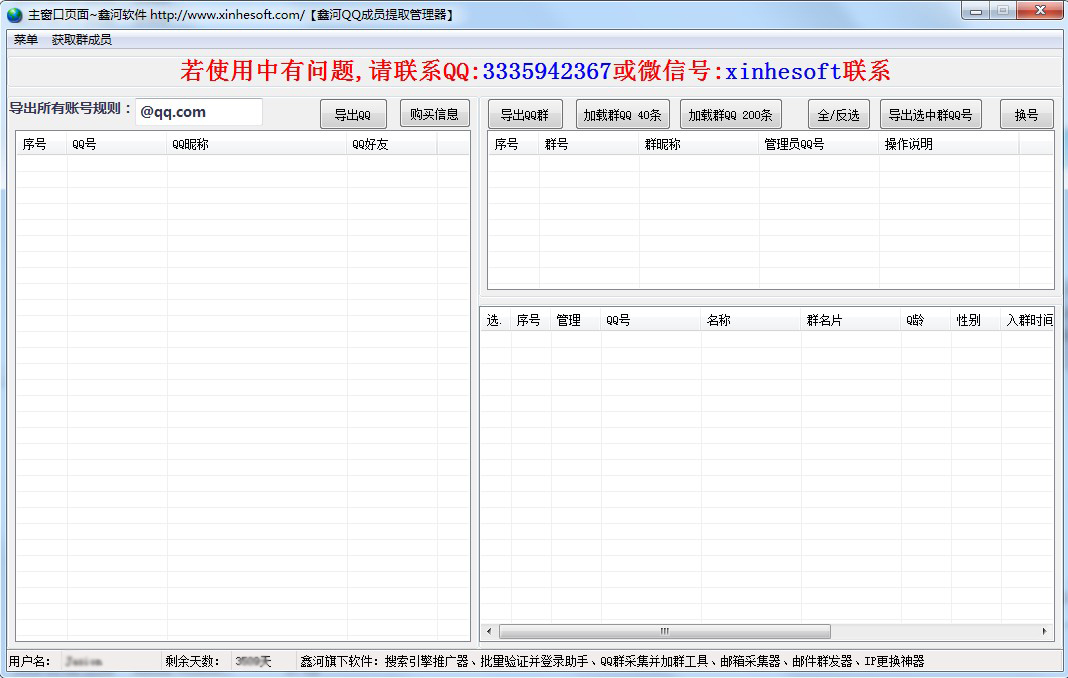
Task: Click the 性别 column header
Action: click(975, 320)
